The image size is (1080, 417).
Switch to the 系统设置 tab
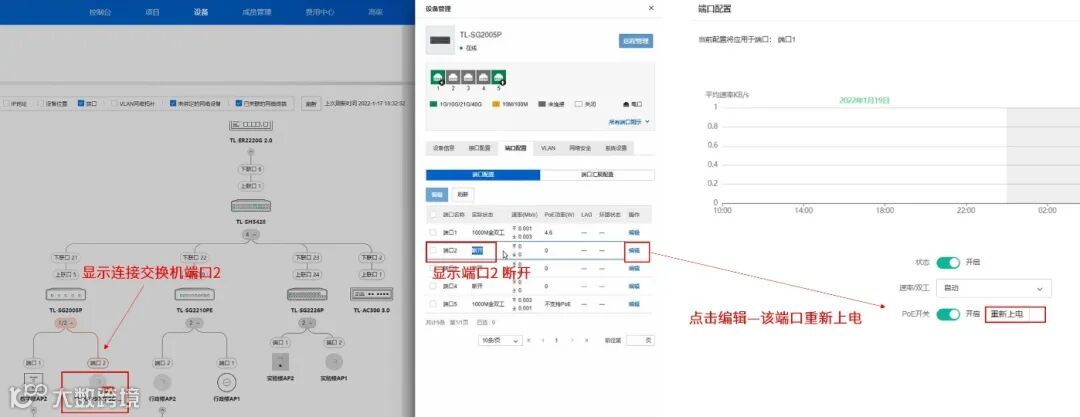pos(616,148)
